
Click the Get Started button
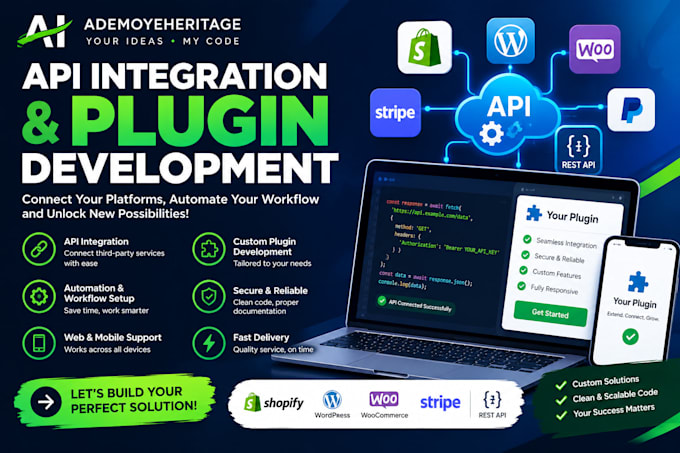[550, 313]
